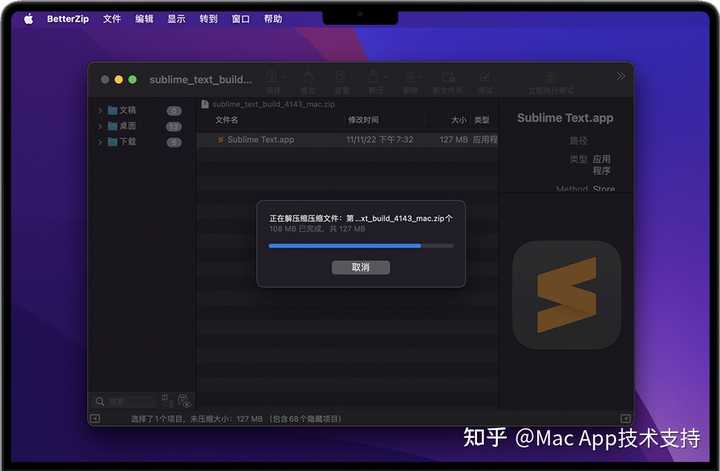Click the Method Store entry in info panel
The image size is (720, 471).
585,188
